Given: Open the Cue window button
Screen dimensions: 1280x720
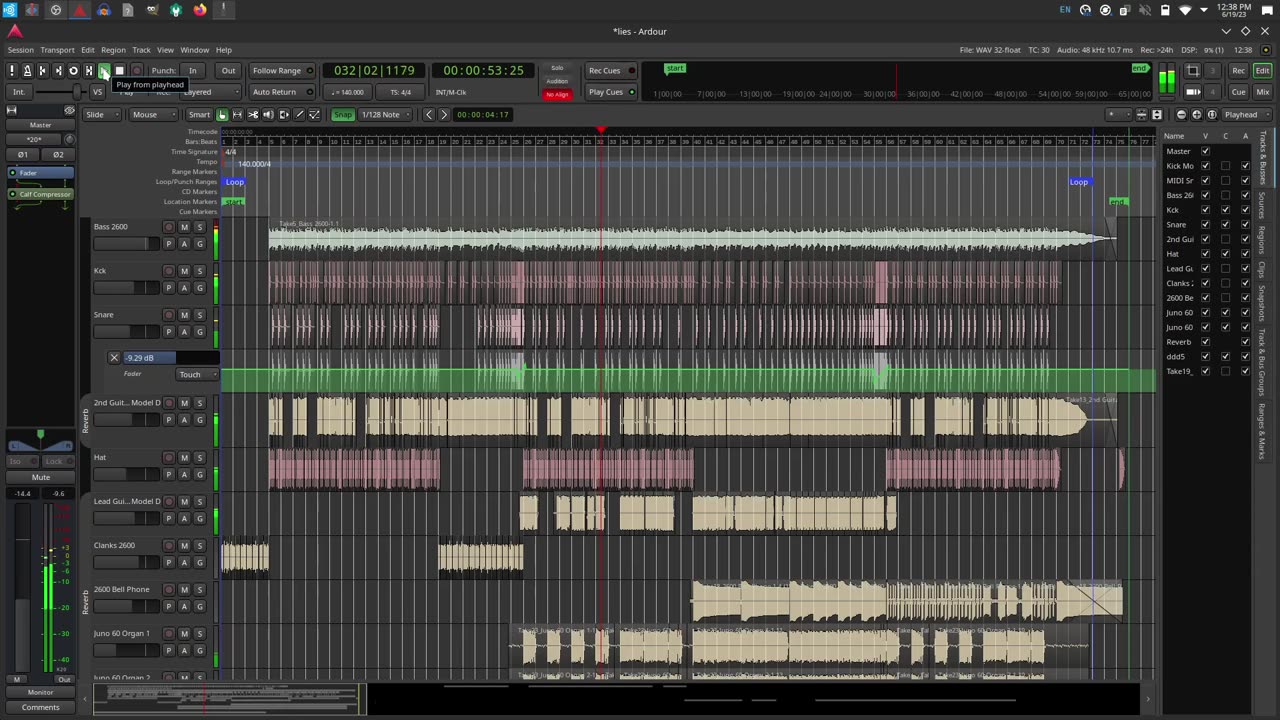Looking at the screenshot, I should 1238,92.
